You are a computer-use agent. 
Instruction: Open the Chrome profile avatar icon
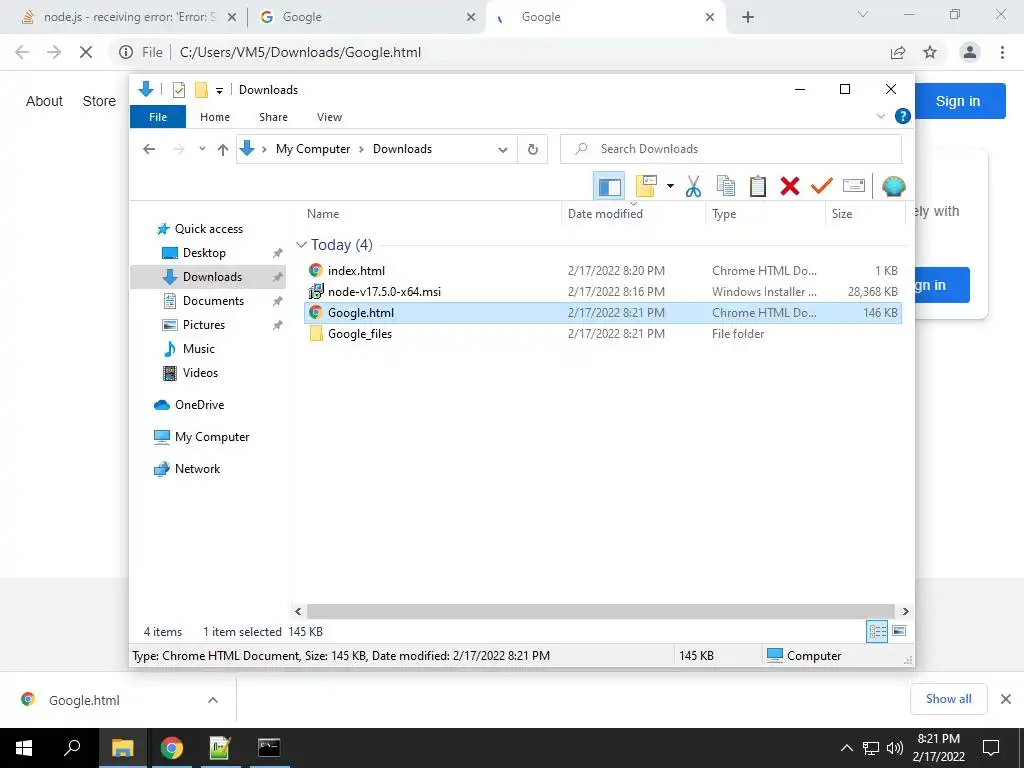970,52
